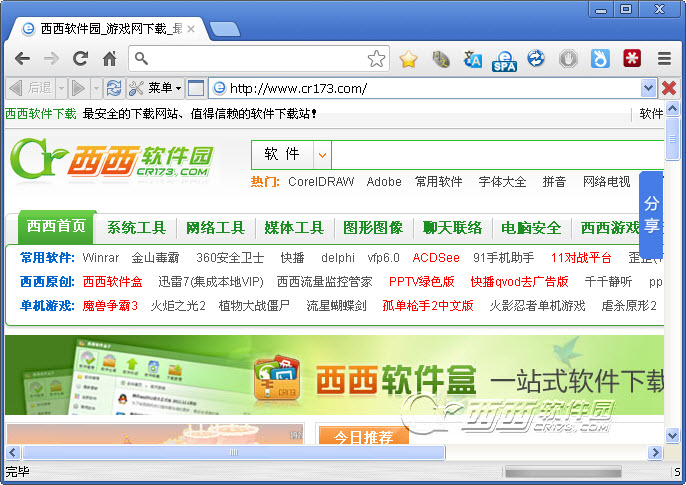Click the vertical scrollbar thumb
This screenshot has width=686, height=485.
click(672, 139)
